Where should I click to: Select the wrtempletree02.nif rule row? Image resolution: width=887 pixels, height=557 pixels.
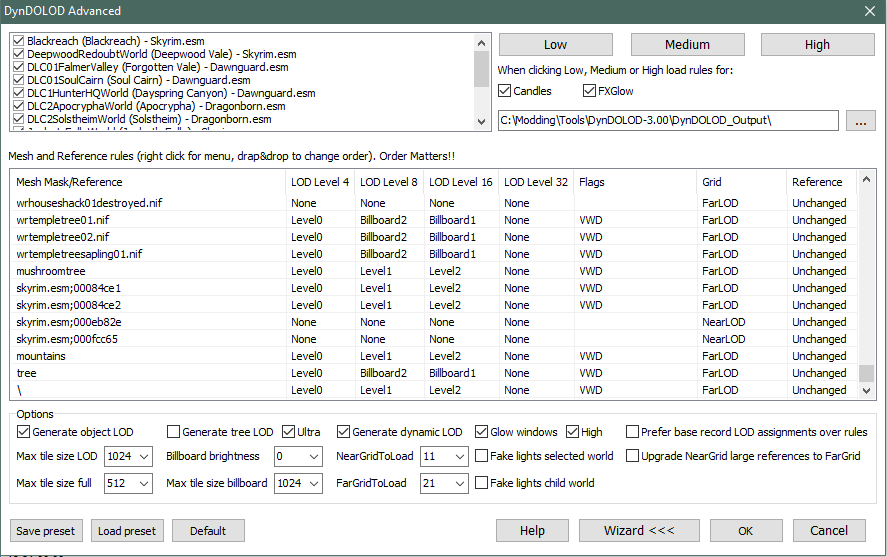pos(433,237)
